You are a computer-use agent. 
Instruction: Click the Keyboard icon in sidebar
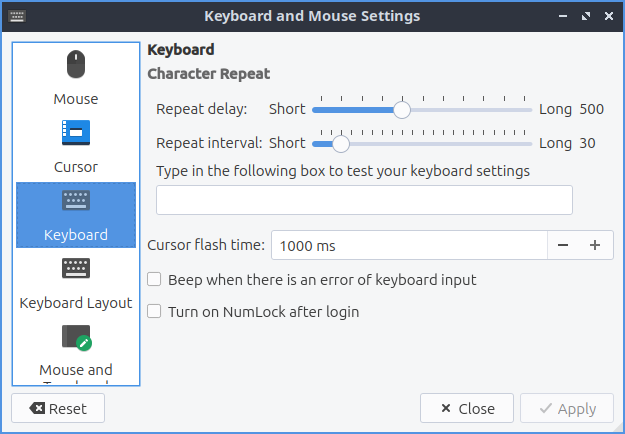[x=76, y=200]
